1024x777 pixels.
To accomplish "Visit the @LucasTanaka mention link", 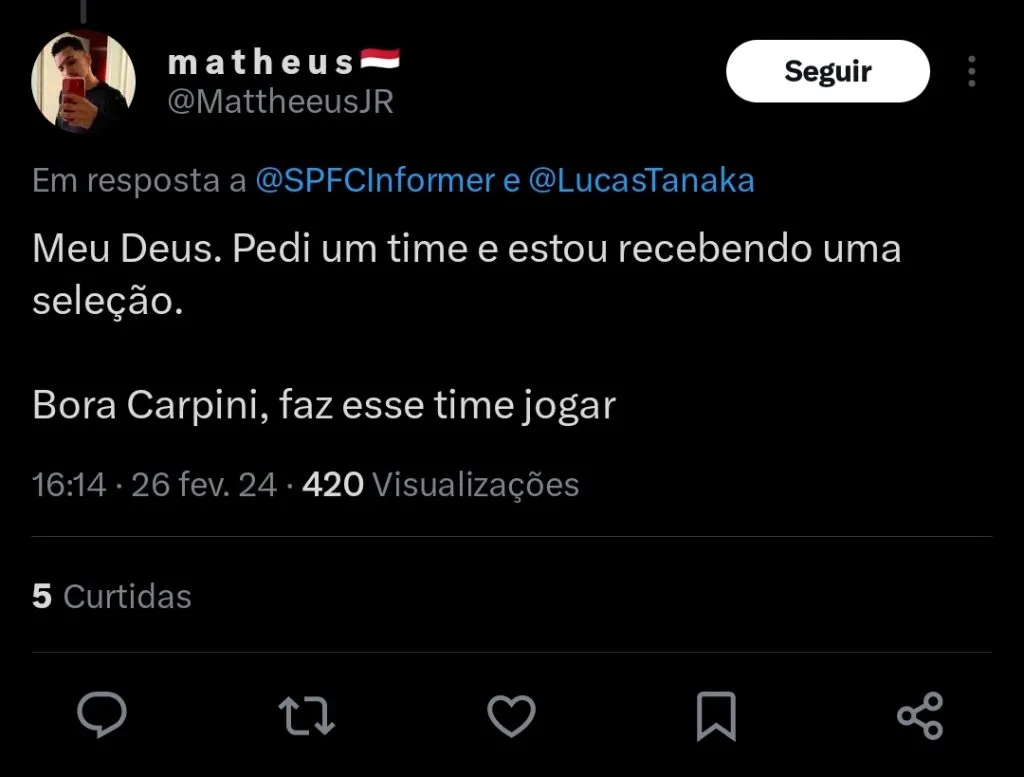I will point(641,181).
